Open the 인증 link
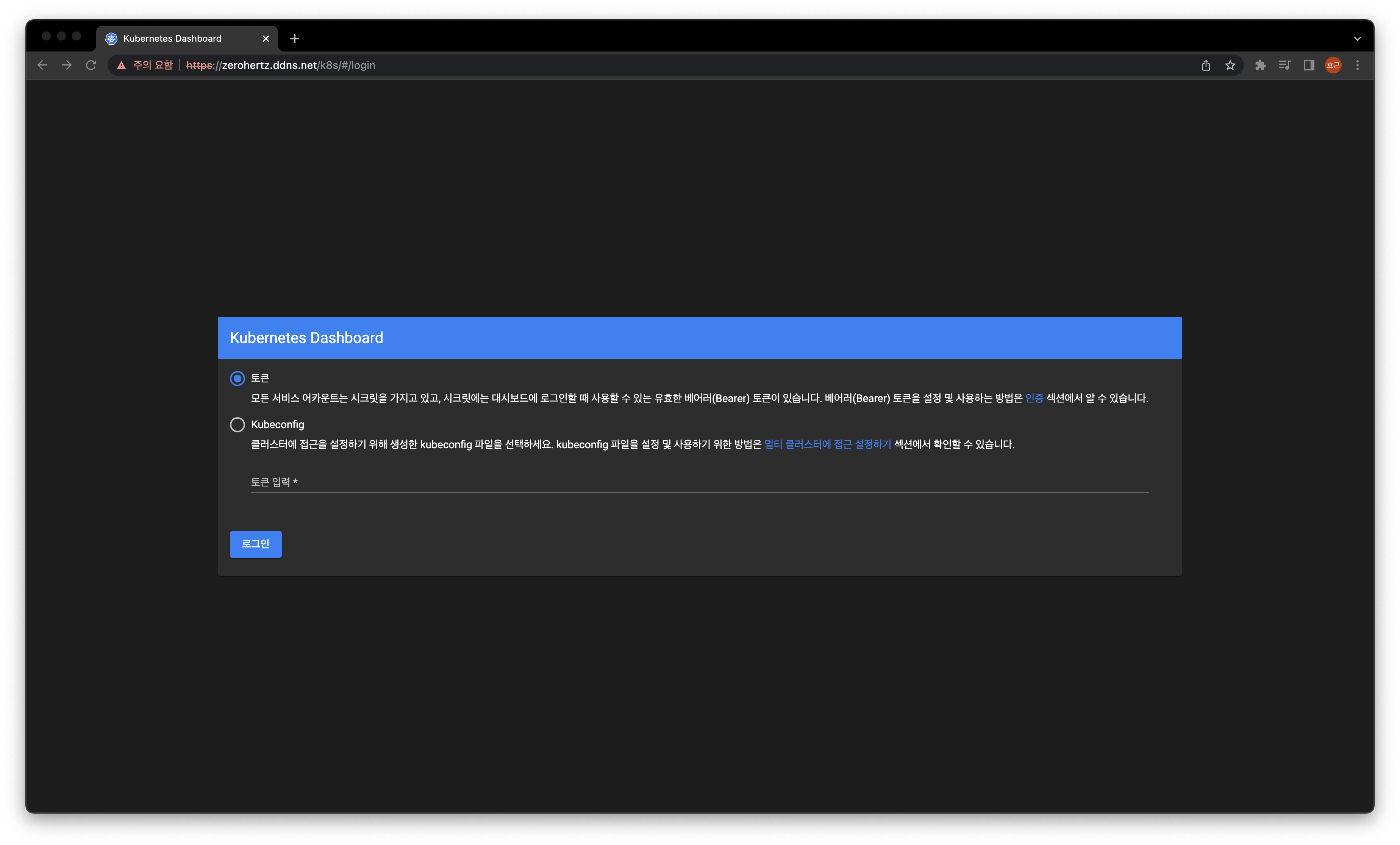The width and height of the screenshot is (1400, 845). (1034, 398)
